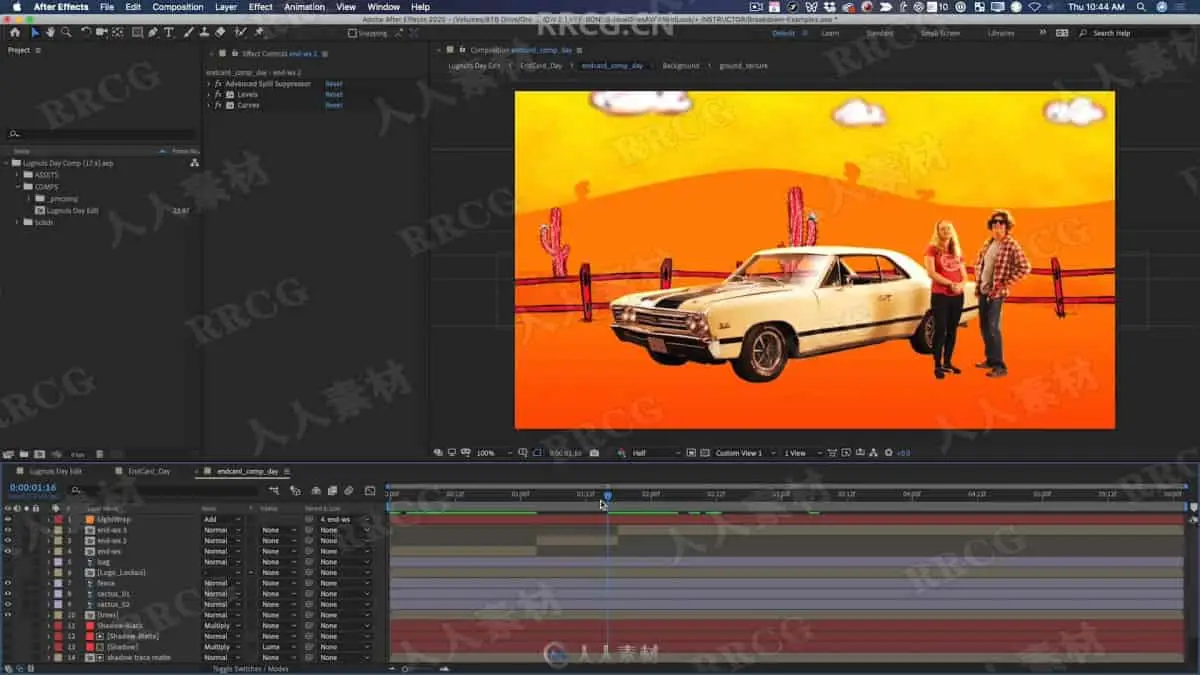This screenshot has width=1200, height=675.
Task: Toggle visibility of end-ws layer
Action: tap(8, 551)
